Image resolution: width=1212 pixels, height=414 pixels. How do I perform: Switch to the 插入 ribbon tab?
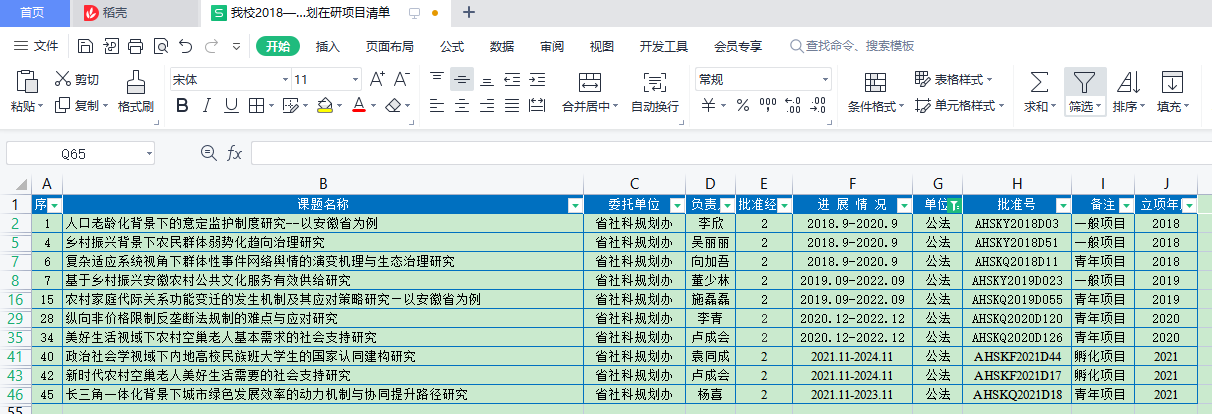click(328, 46)
